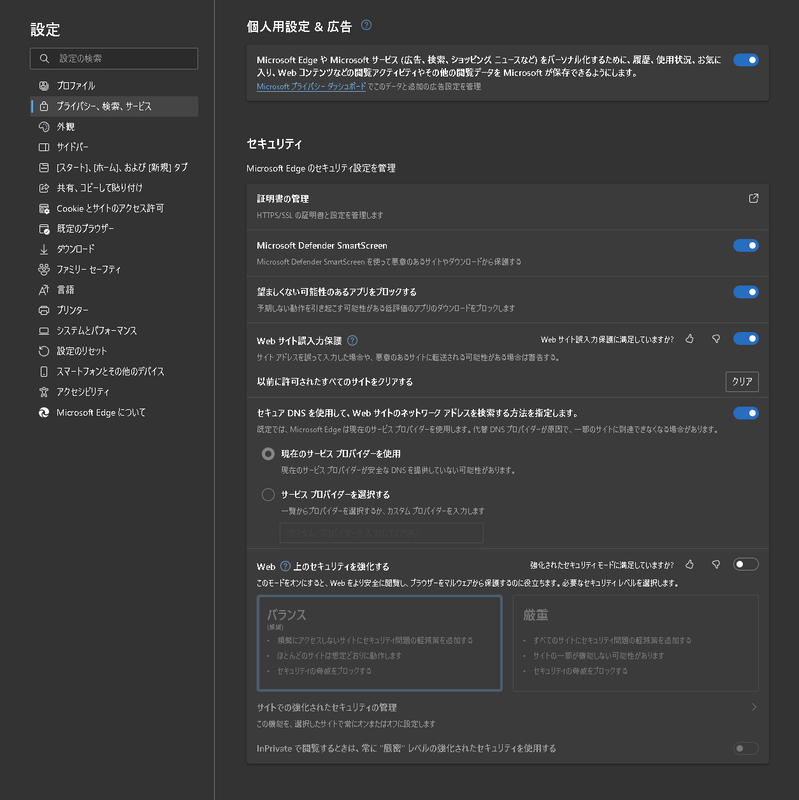The image size is (799, 800).
Task: Thumbs up for enhanced security mode feedback
Action: click(x=689, y=564)
